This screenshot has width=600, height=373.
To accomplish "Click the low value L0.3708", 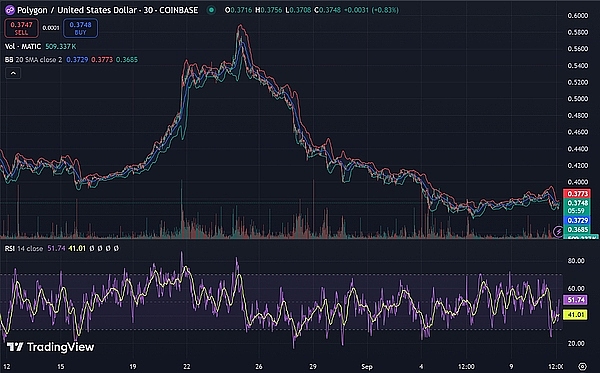I will pos(298,10).
